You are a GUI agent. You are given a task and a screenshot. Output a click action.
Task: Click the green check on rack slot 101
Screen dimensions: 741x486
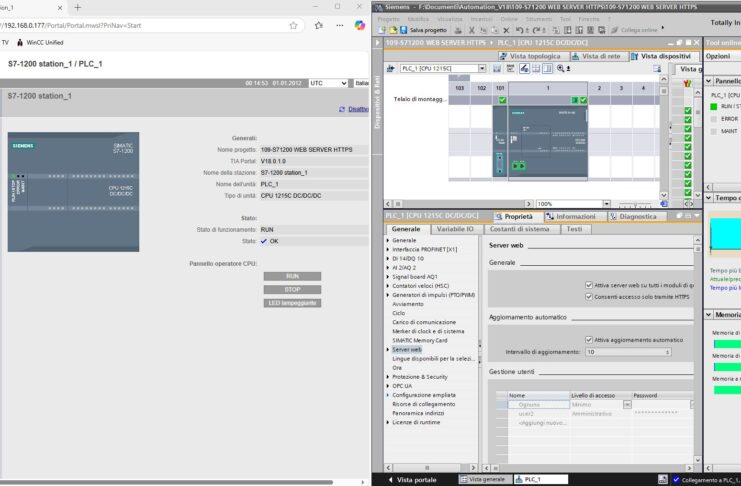[502, 100]
